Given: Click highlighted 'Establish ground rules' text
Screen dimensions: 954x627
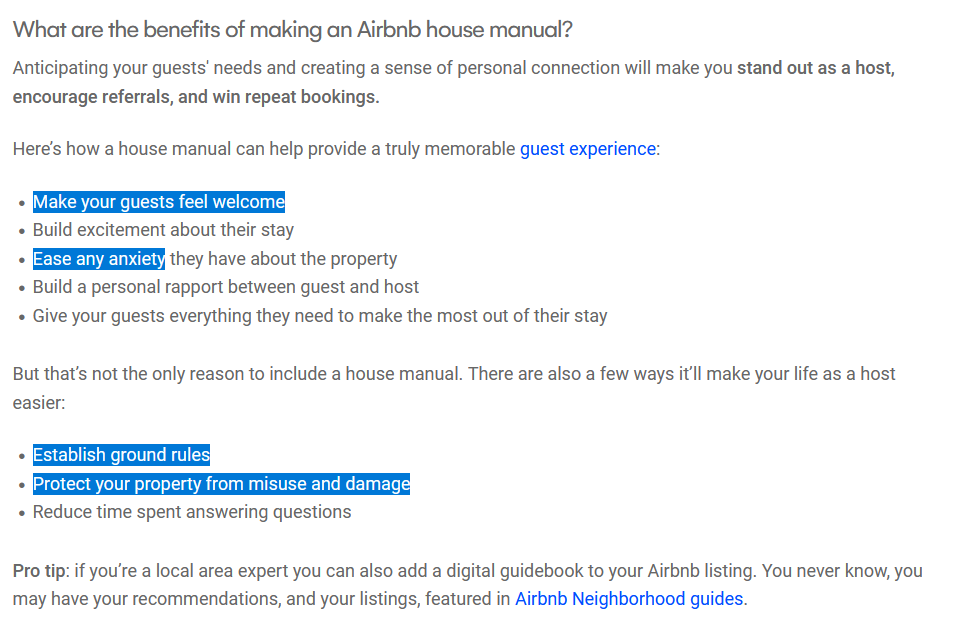Looking at the screenshot, I should tap(121, 455).
